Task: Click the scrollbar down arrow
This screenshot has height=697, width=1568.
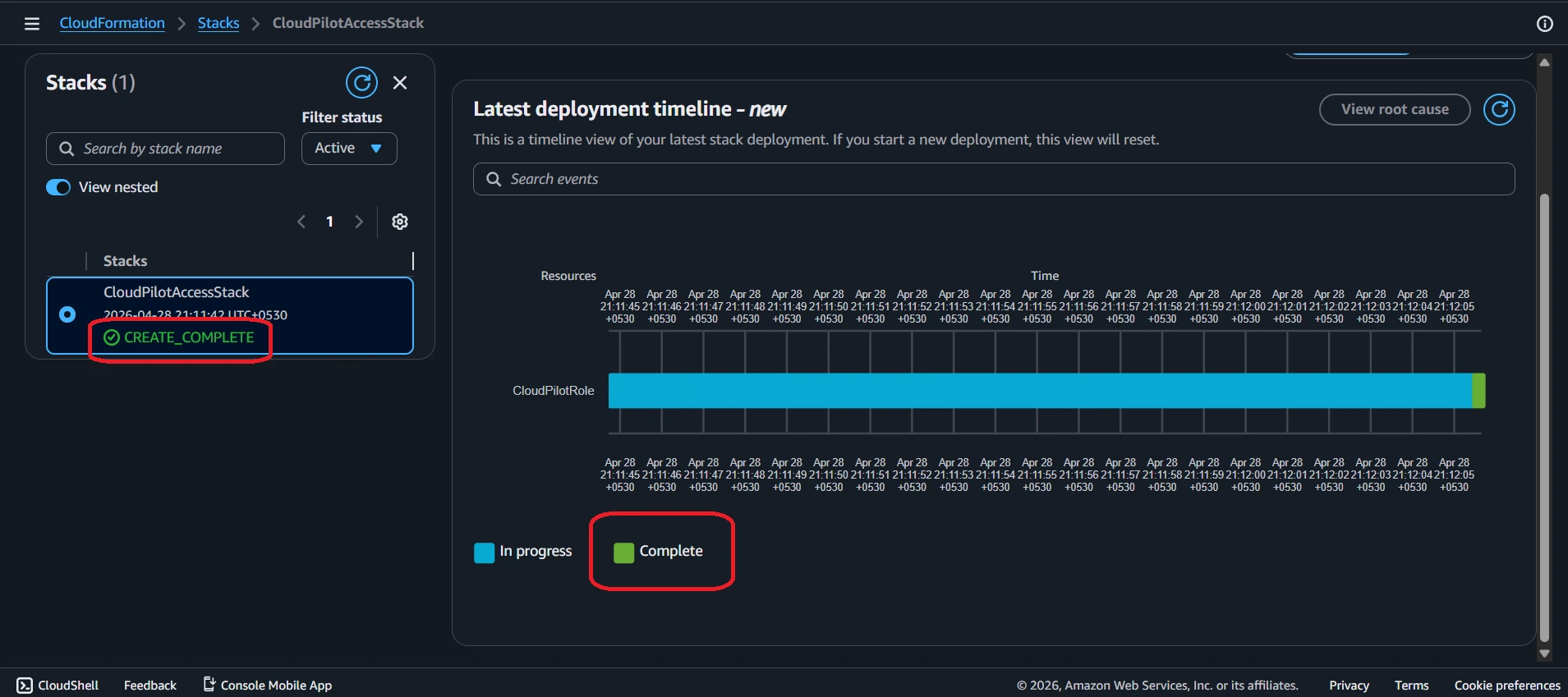Action: click(x=1544, y=654)
